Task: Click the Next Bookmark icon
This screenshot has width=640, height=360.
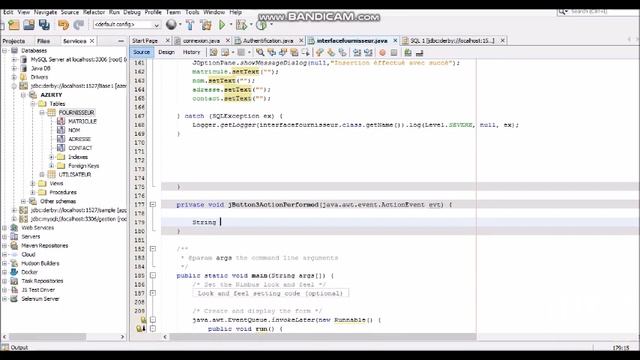Action: pos(331,52)
